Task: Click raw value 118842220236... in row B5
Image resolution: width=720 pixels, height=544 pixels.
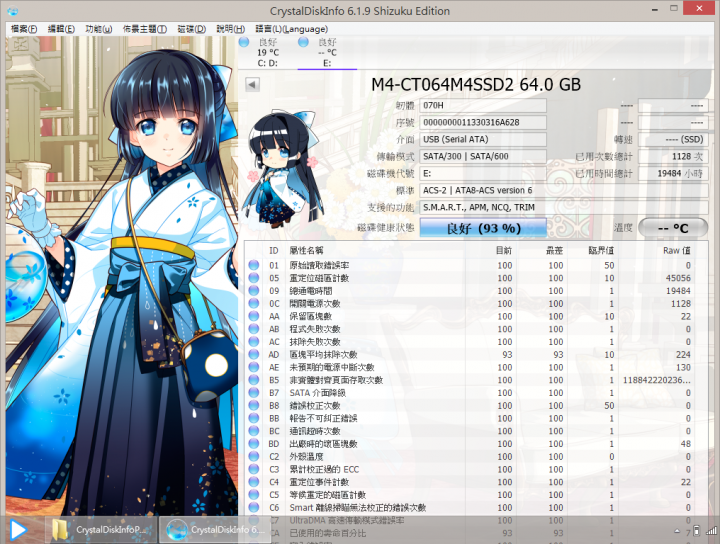Action: [657, 380]
